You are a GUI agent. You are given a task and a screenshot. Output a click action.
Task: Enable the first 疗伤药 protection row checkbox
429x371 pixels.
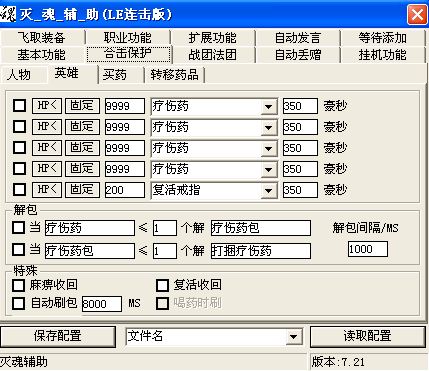coord(19,106)
